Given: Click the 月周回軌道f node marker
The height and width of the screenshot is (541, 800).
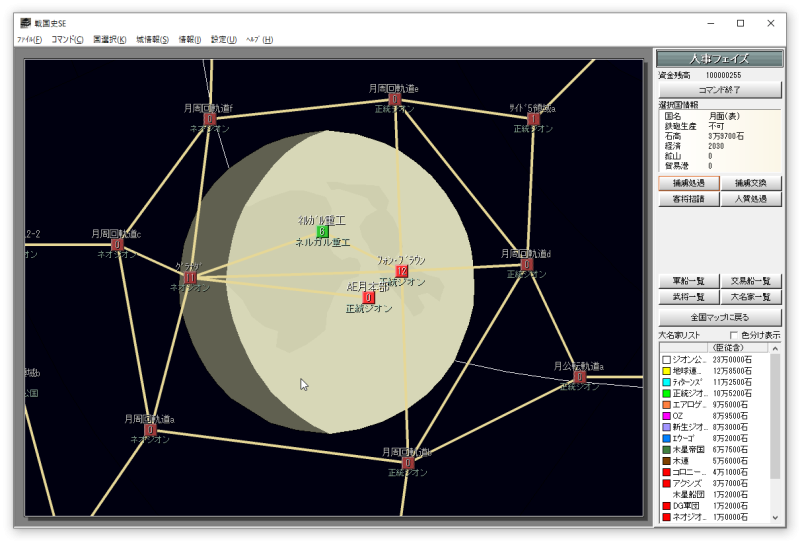Looking at the screenshot, I should click(210, 119).
